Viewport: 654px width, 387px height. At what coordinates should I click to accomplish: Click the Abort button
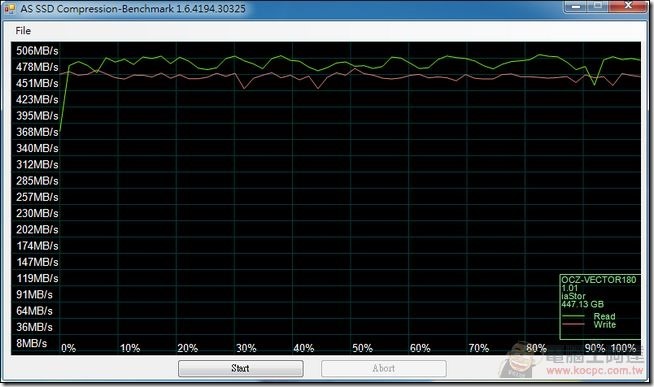tap(384, 368)
